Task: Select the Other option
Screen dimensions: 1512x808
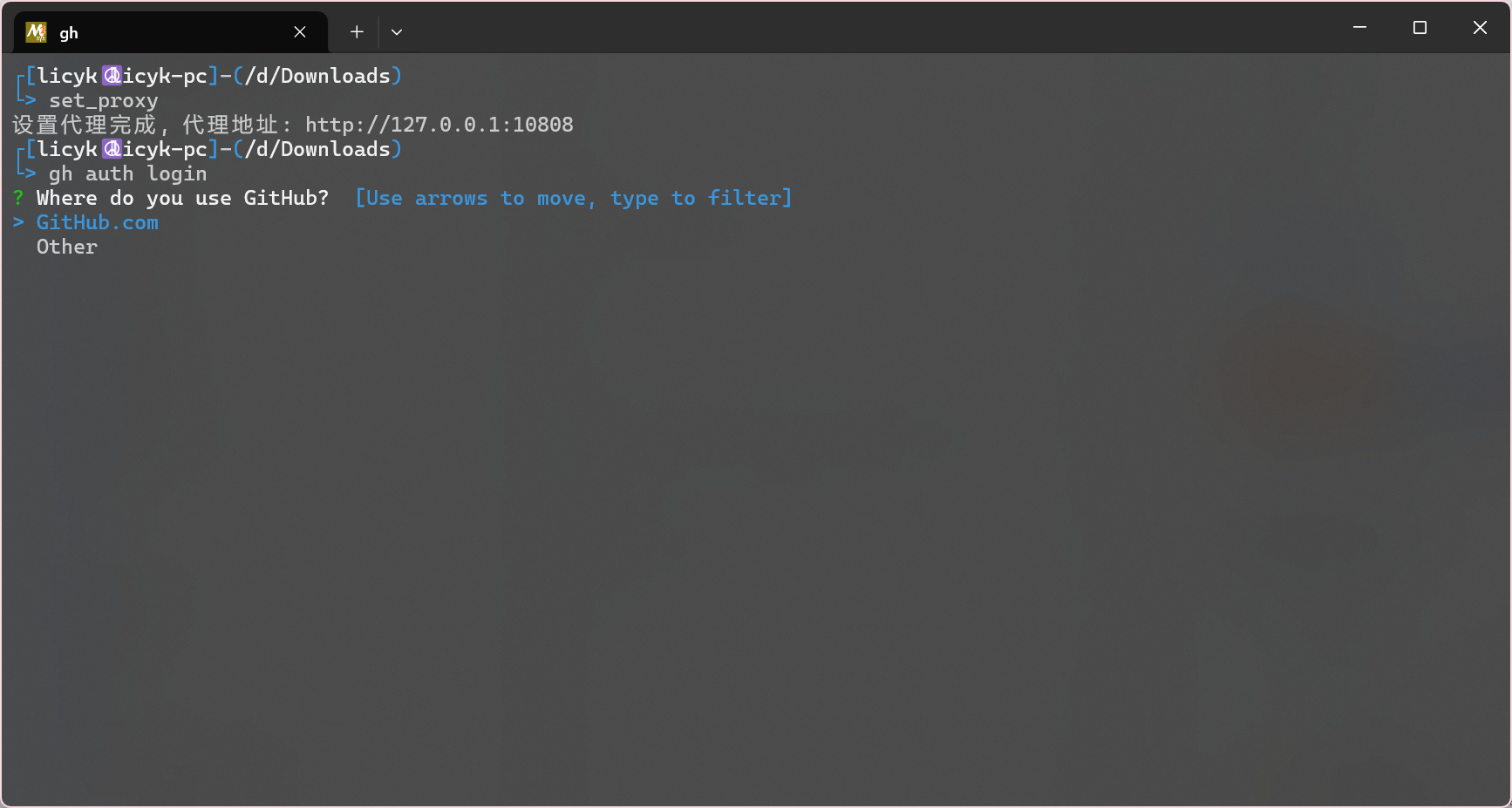Action: 67,248
